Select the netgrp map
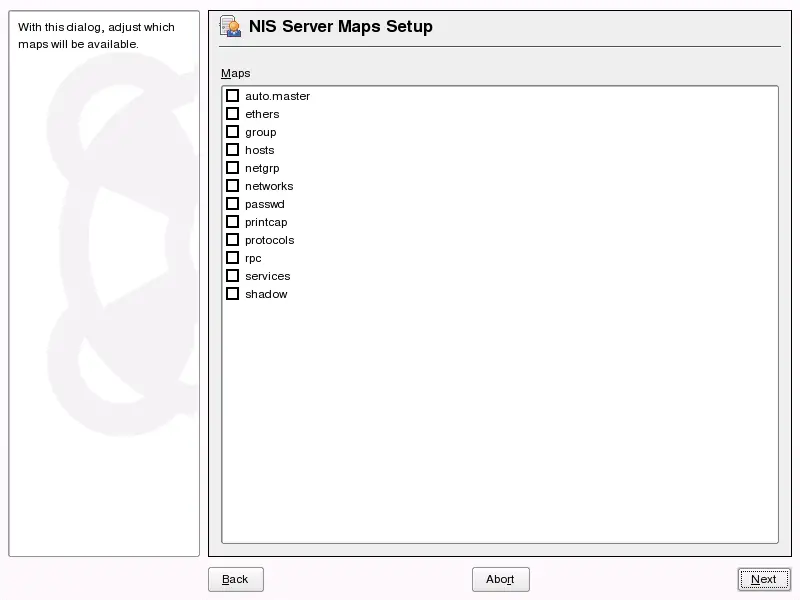The width and height of the screenshot is (800, 600). tap(232, 167)
